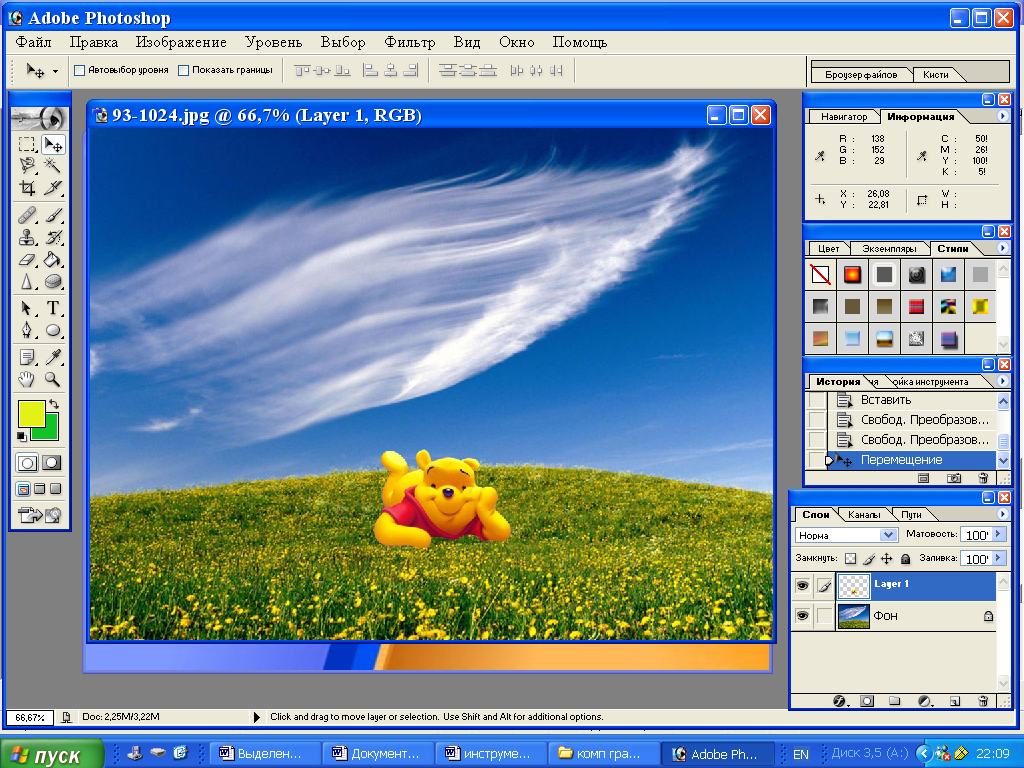Viewport: 1024px width, 768px height.
Task: Switch to the Навигатор tab
Action: tap(844, 117)
